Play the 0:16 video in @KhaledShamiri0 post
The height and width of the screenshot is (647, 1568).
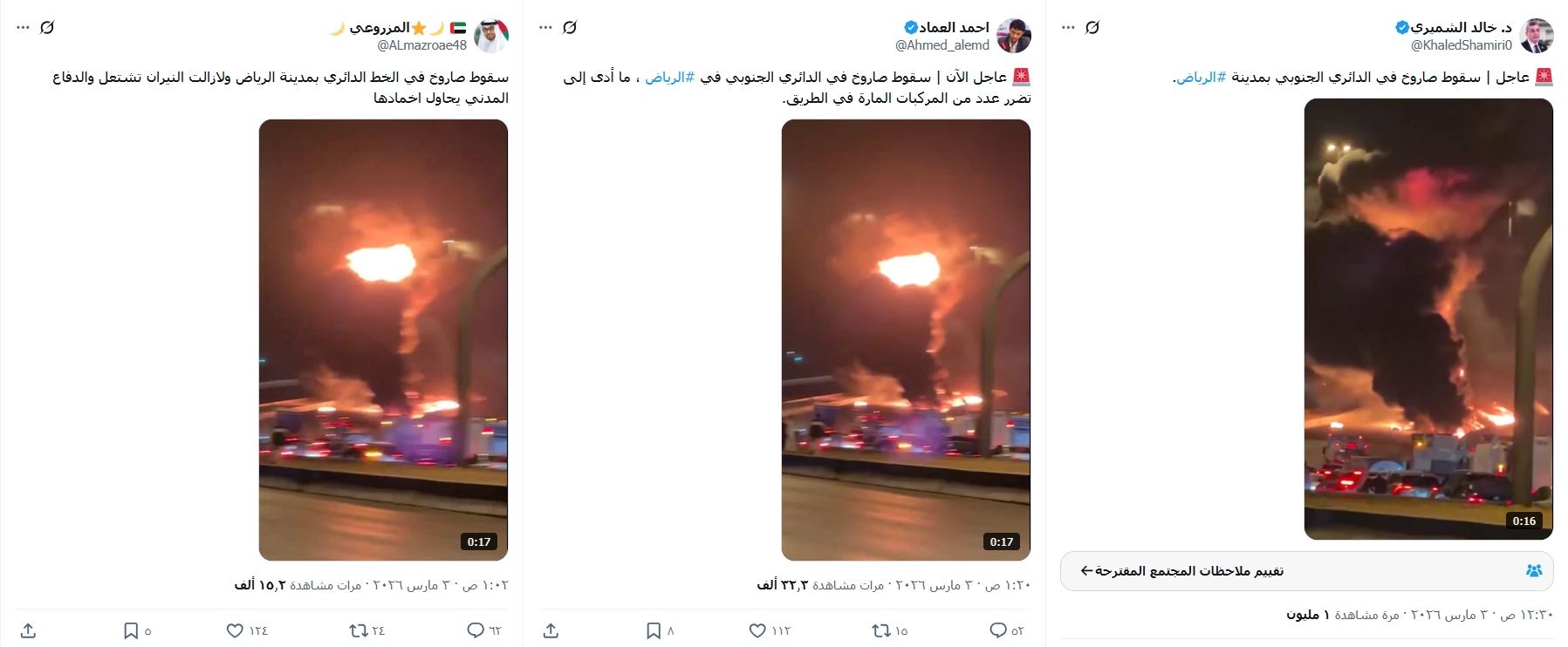coord(1428,319)
